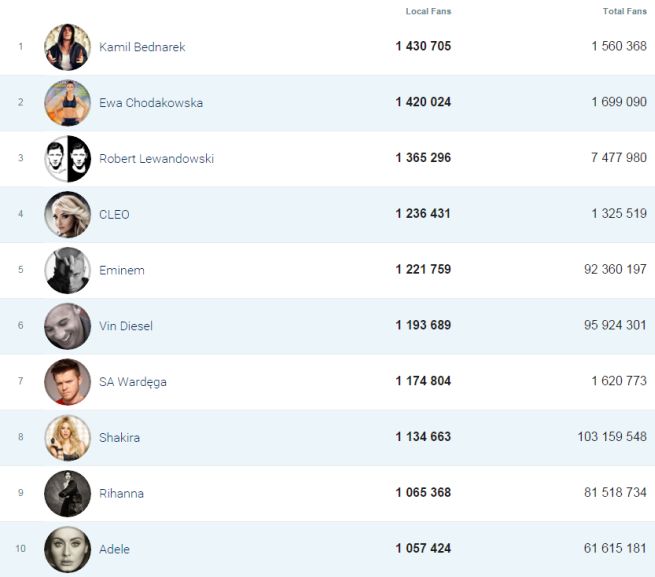Viewport: 655px width, 577px height.
Task: Click the CLEO avatar thumbnail
Action: (67, 214)
